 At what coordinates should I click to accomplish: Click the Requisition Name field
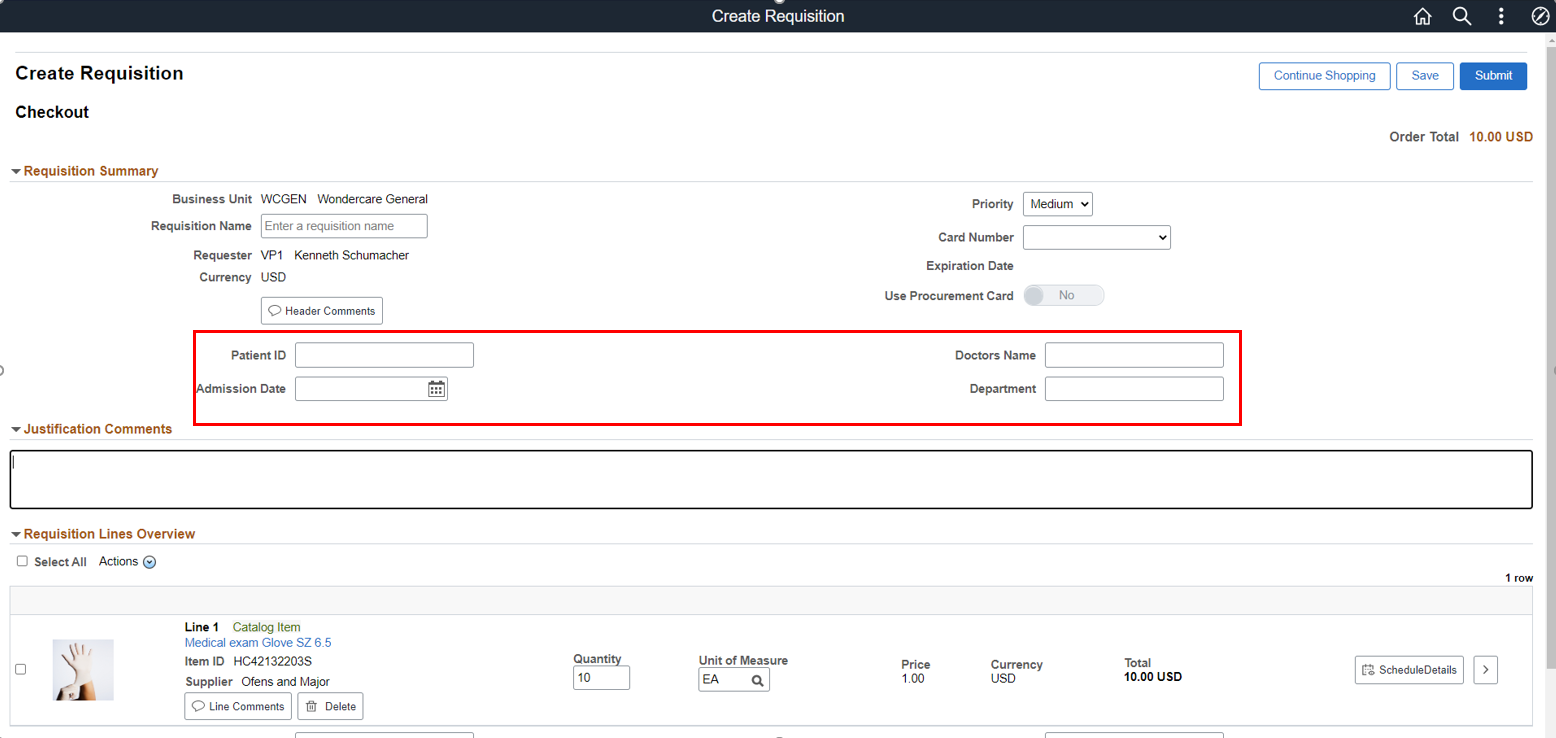[x=344, y=226]
